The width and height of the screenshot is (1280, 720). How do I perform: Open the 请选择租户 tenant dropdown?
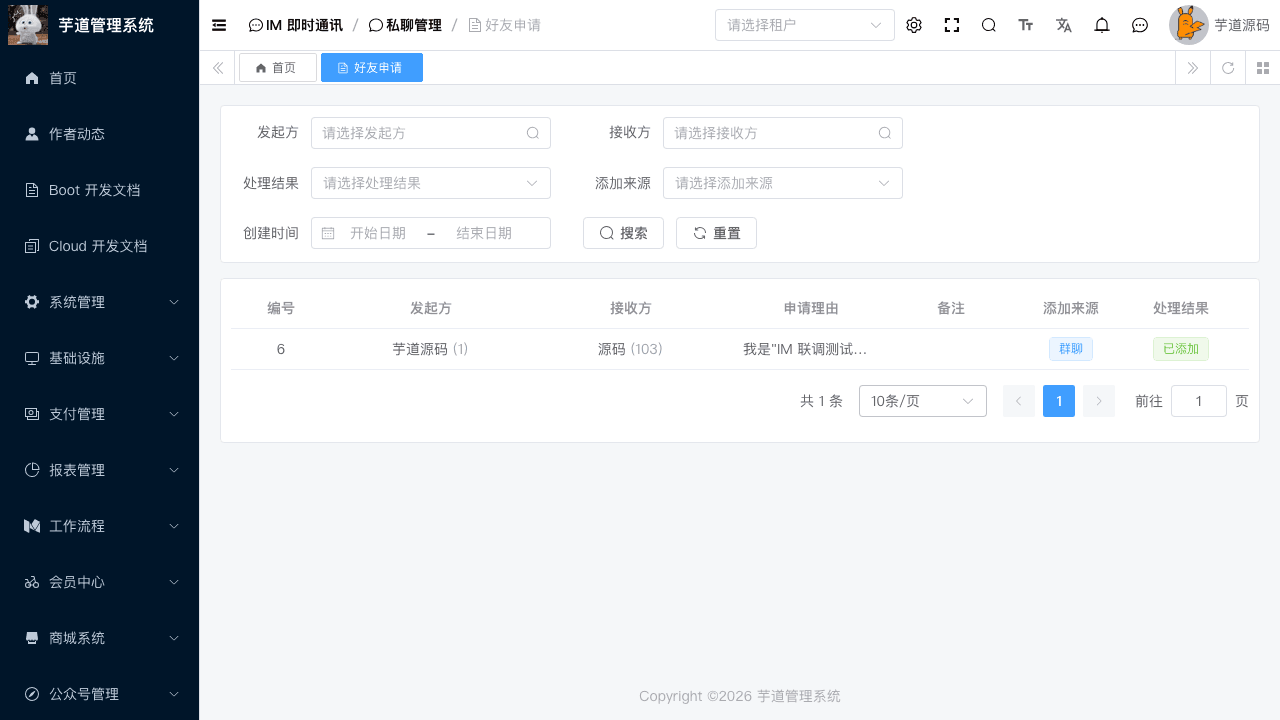click(805, 25)
